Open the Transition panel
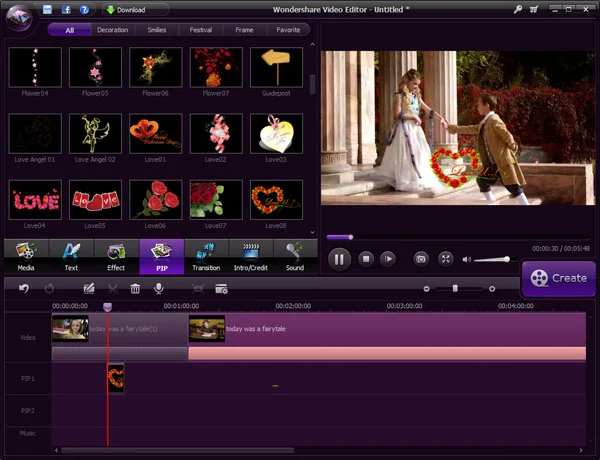The height and width of the screenshot is (460, 600). (206, 257)
